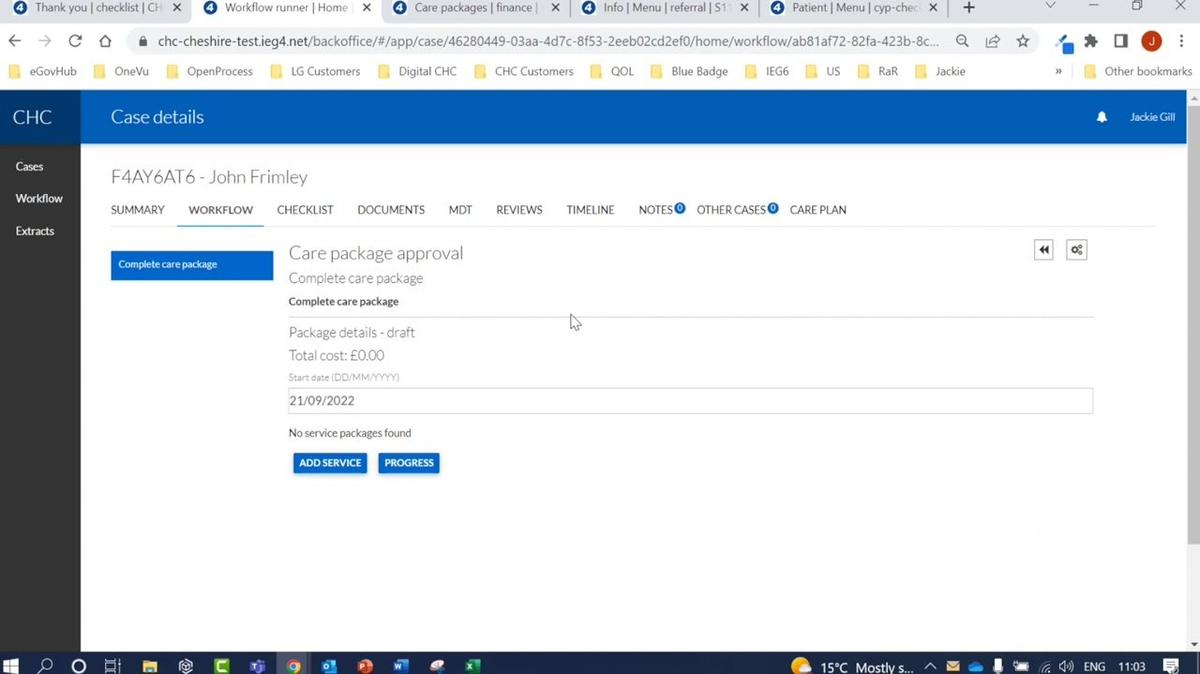
Task: Open the Chrome three-dot menu
Action: click(1183, 43)
